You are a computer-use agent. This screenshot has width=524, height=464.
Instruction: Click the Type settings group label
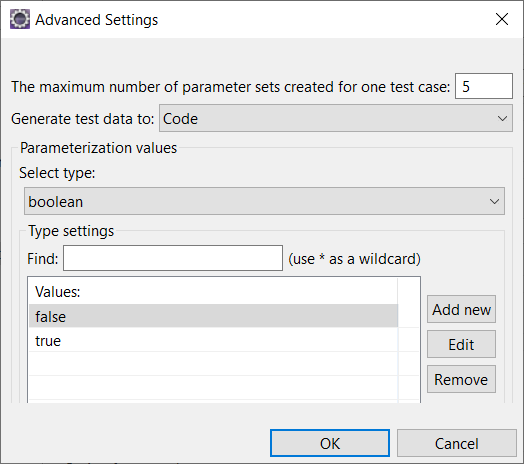pyautogui.click(x=71, y=231)
